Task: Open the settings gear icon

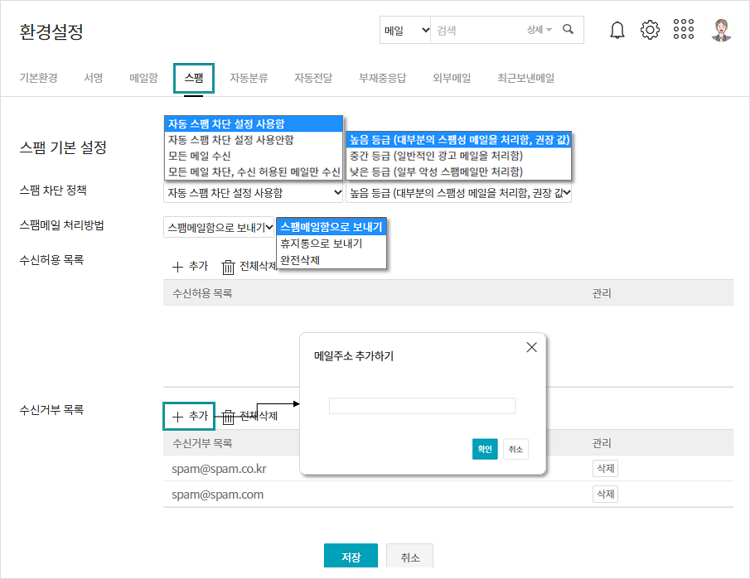Action: pyautogui.click(x=650, y=30)
